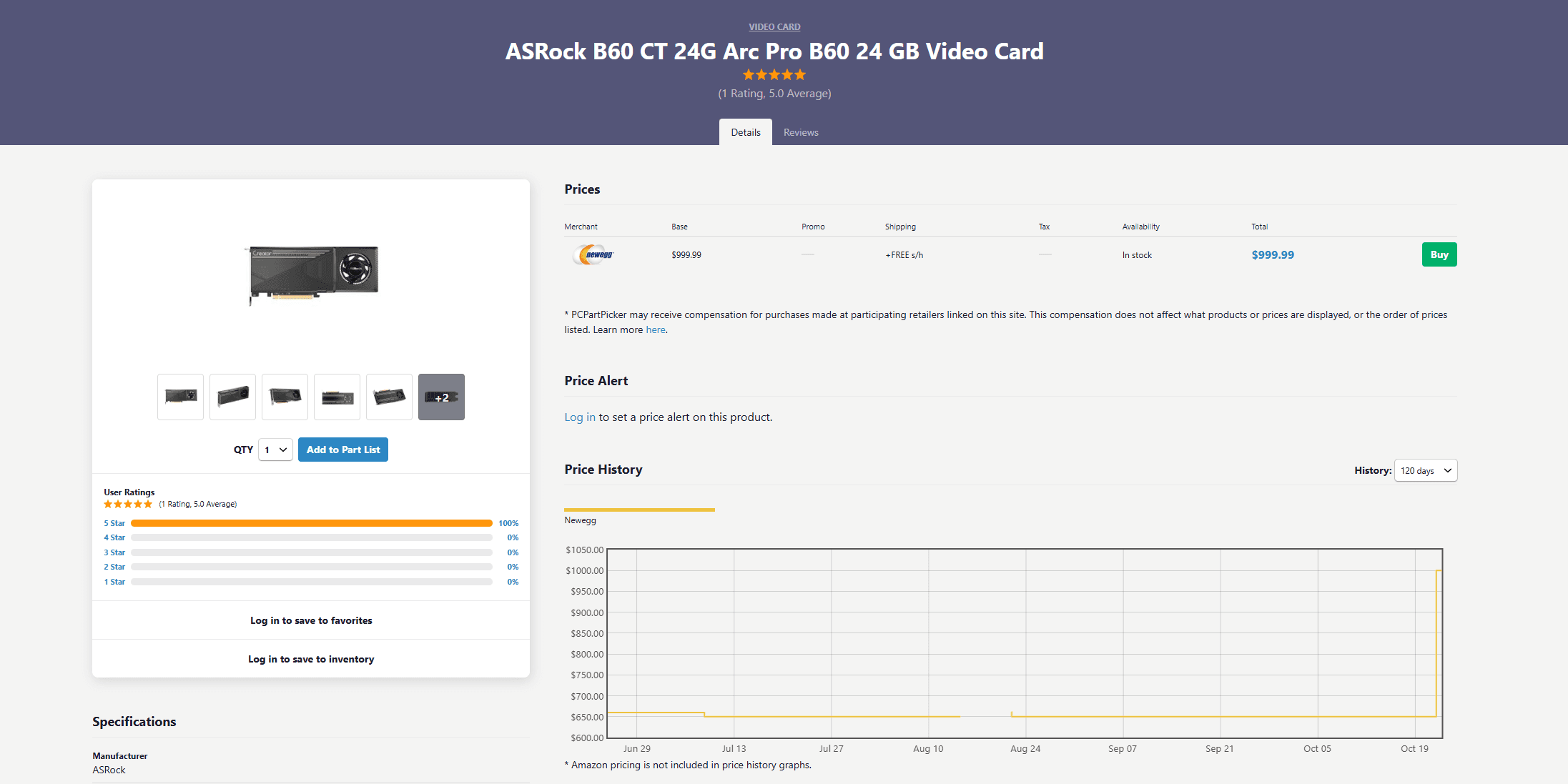
Task: Click the '(1 Rating, 5.0 Average)' header text
Action: (x=774, y=94)
